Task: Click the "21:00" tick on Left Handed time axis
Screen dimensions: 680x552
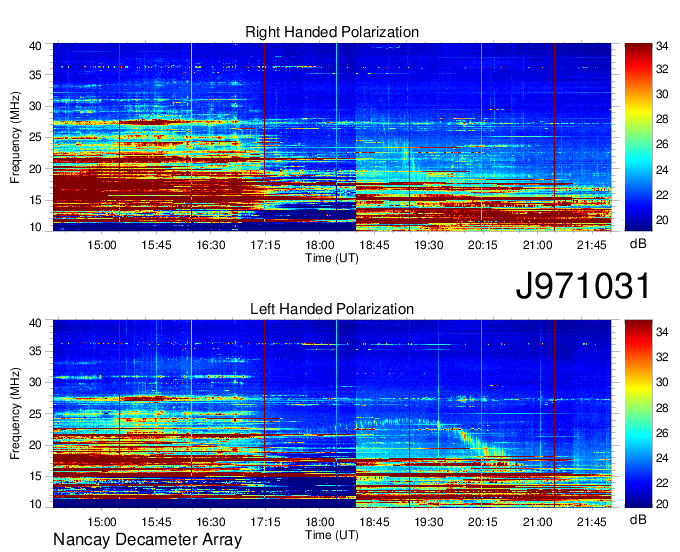Action: [x=537, y=522]
